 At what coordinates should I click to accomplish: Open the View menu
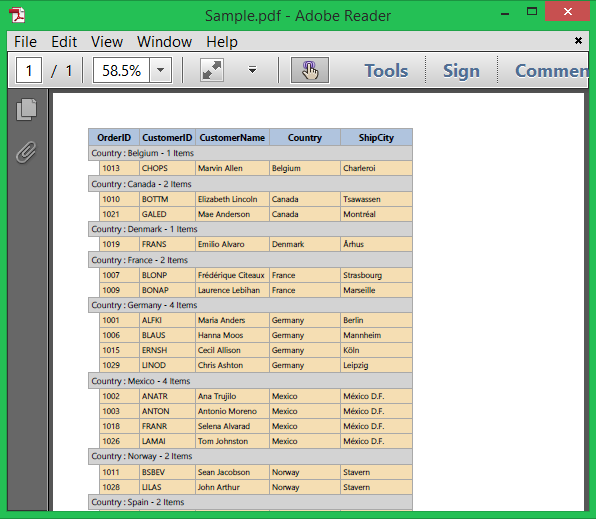point(107,42)
